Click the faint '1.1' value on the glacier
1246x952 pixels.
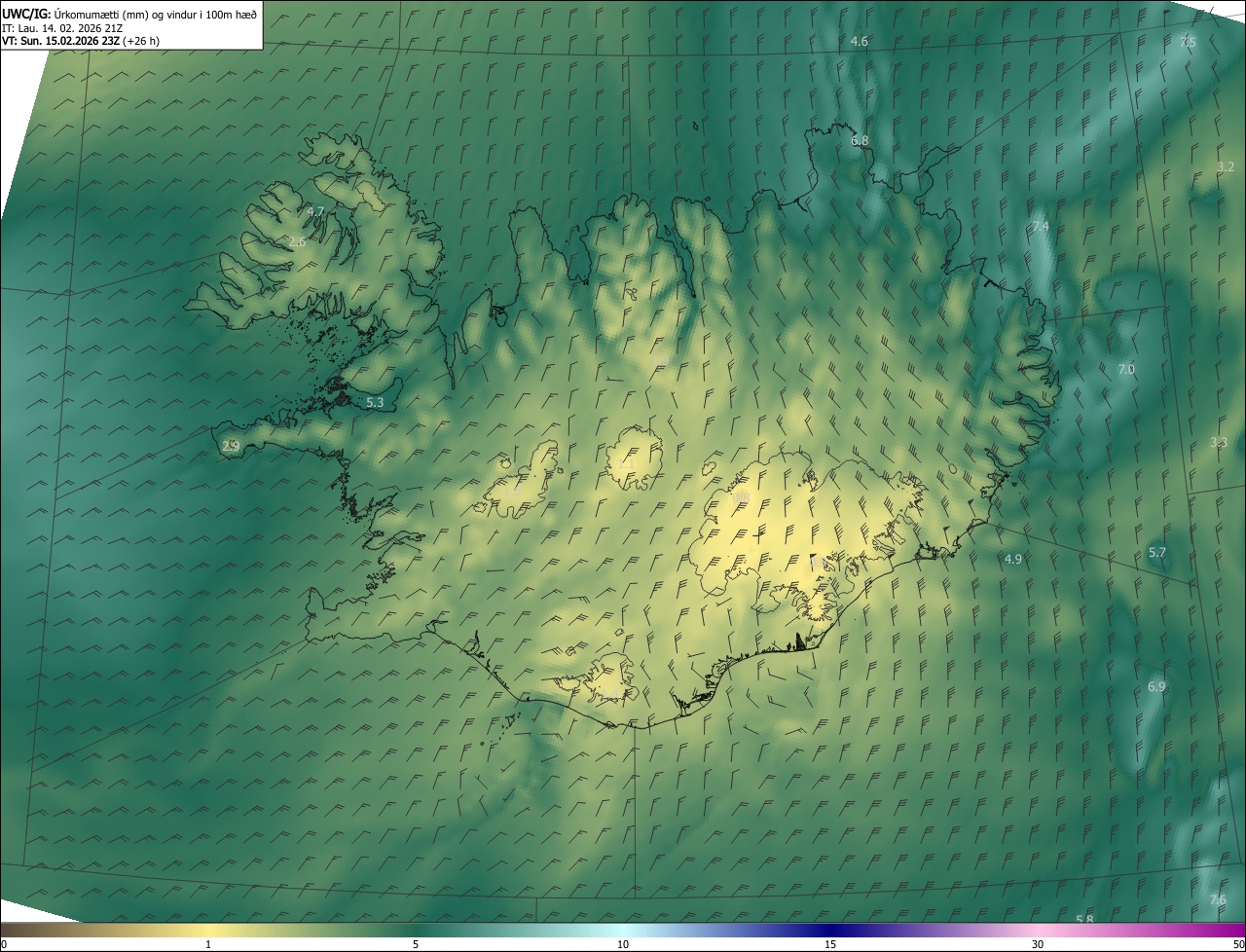click(x=626, y=465)
